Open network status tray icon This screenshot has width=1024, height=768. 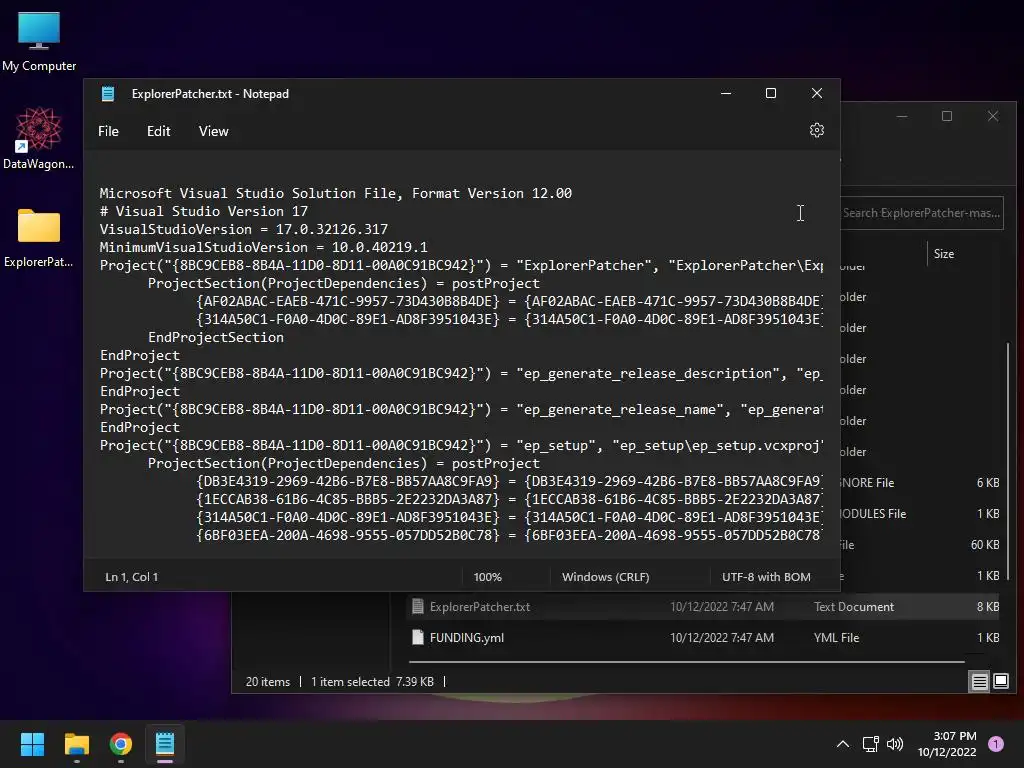[871, 744]
